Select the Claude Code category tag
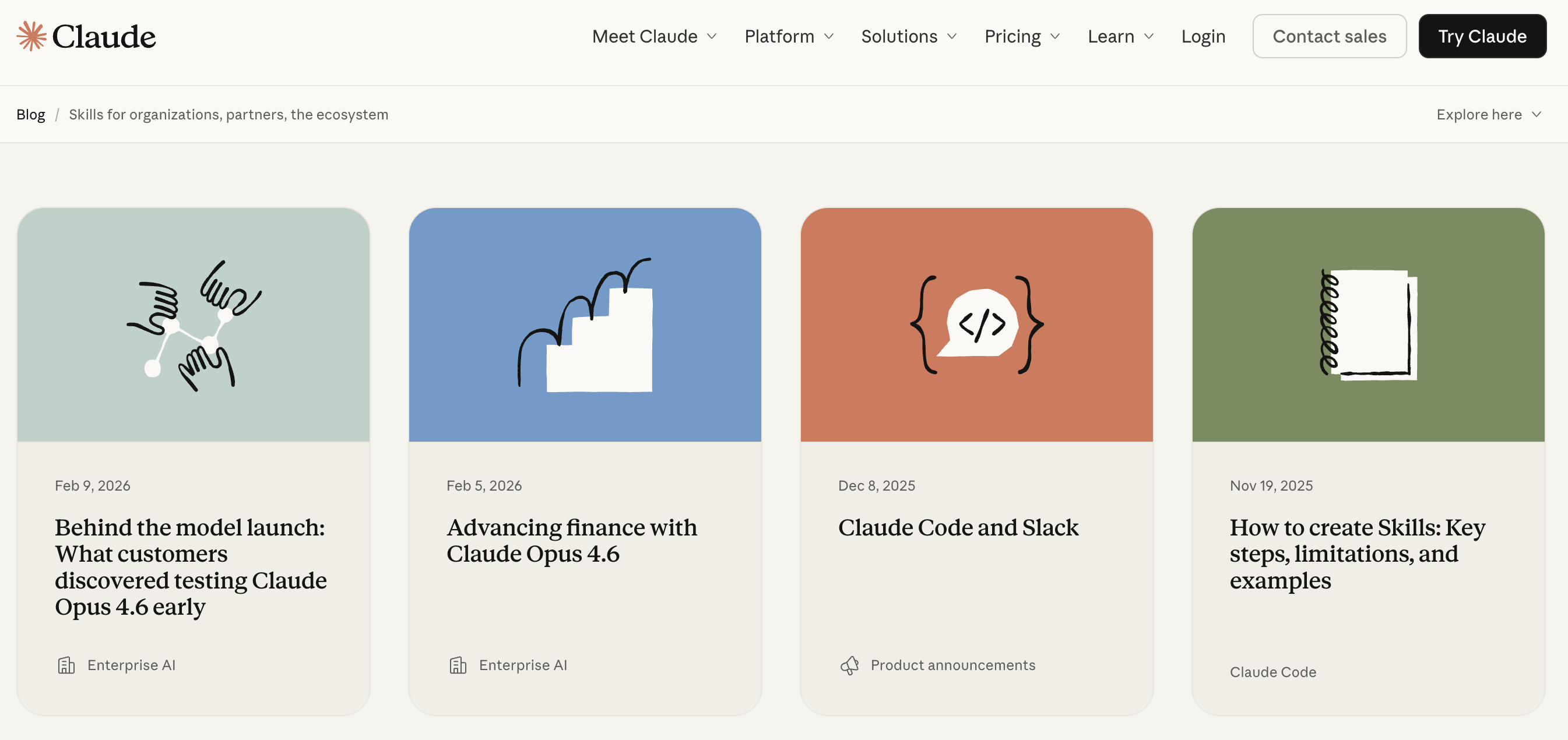 1273,672
